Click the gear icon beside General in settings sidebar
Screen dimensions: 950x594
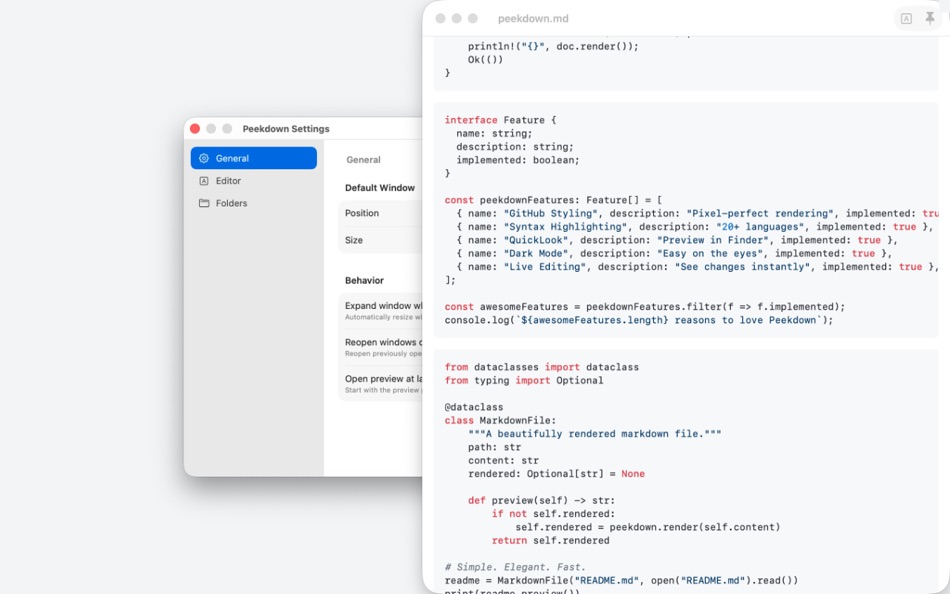coord(205,157)
